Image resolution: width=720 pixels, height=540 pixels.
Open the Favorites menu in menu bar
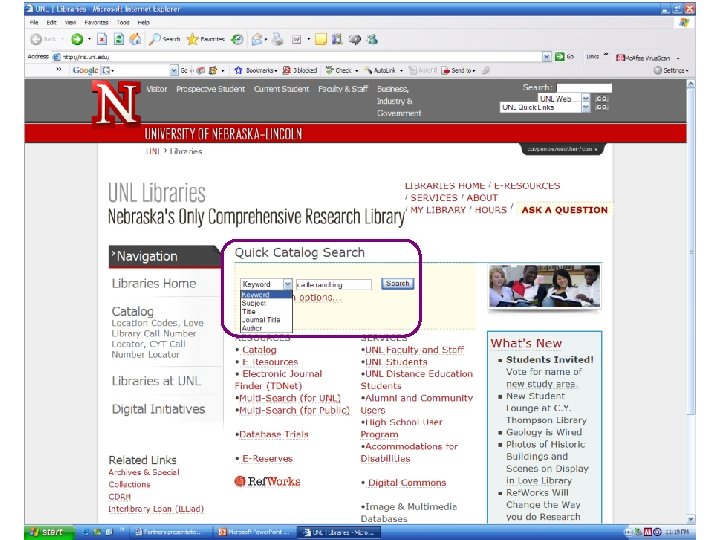click(96, 22)
